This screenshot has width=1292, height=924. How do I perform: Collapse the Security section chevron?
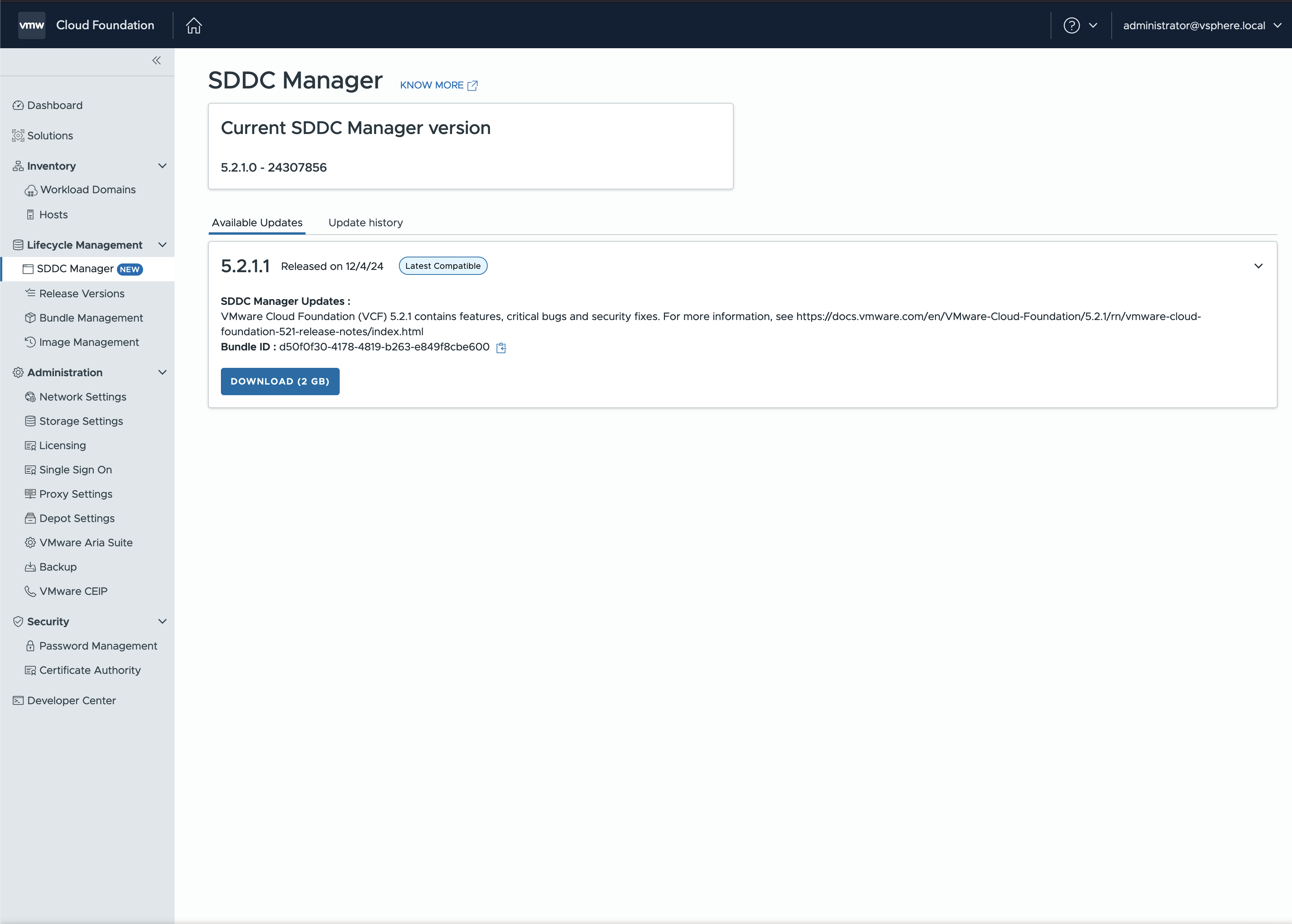(162, 621)
